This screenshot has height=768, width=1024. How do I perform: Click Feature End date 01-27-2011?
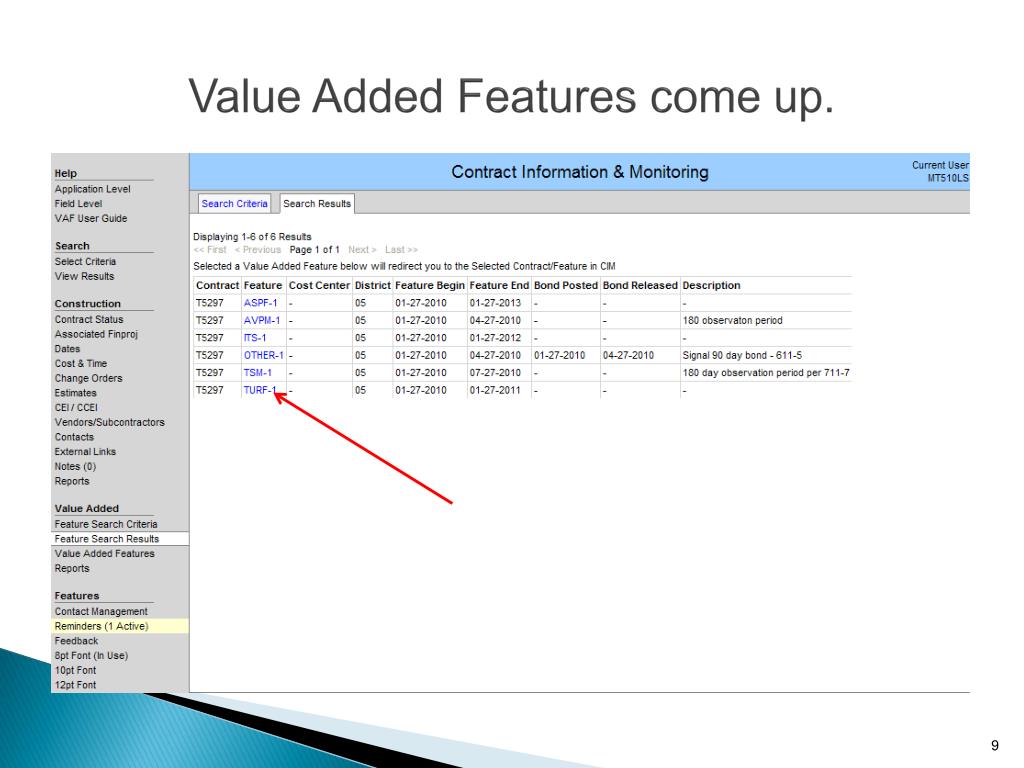pyautogui.click(x=495, y=391)
